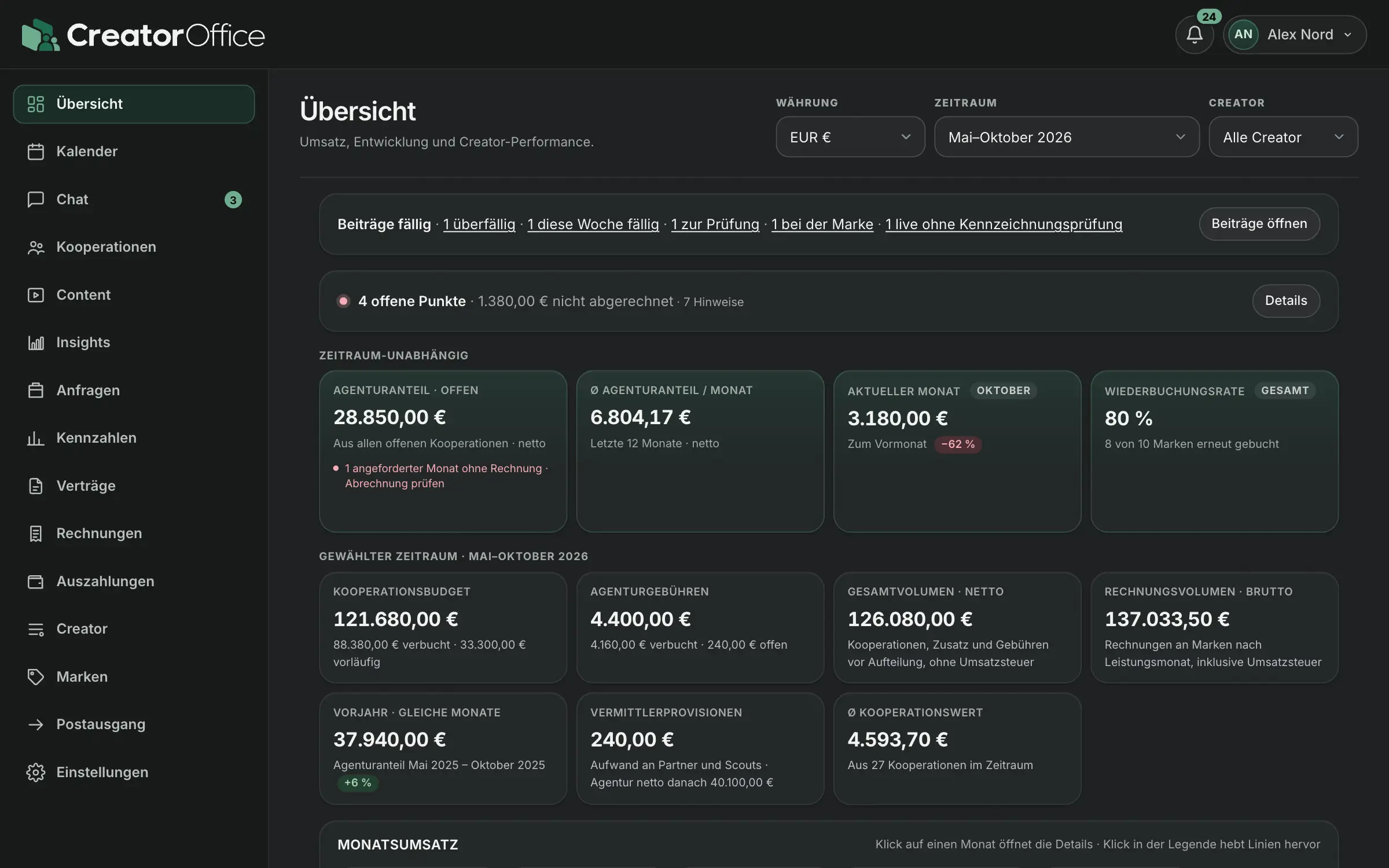1389x868 pixels.
Task: Click the Agenturgebühren card 4.400,00 €
Action: coord(700,628)
